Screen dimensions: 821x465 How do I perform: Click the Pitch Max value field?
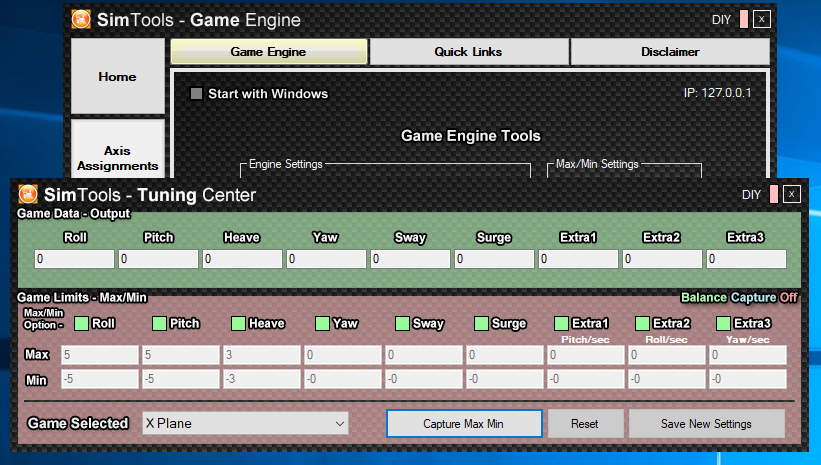(x=181, y=355)
